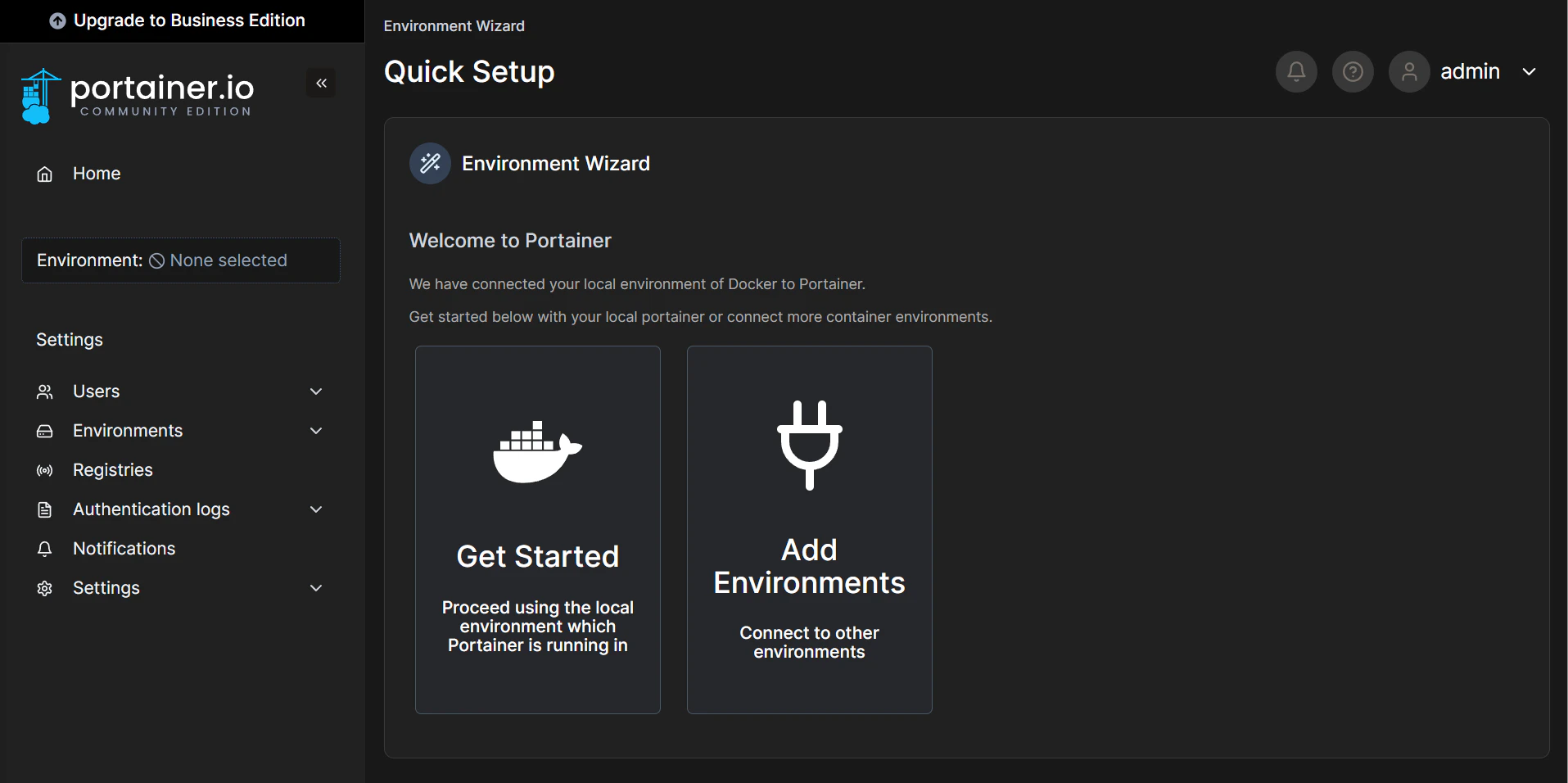Image resolution: width=1568 pixels, height=783 pixels.
Task: Click the plug icon for Add Environments
Action: [x=810, y=445]
